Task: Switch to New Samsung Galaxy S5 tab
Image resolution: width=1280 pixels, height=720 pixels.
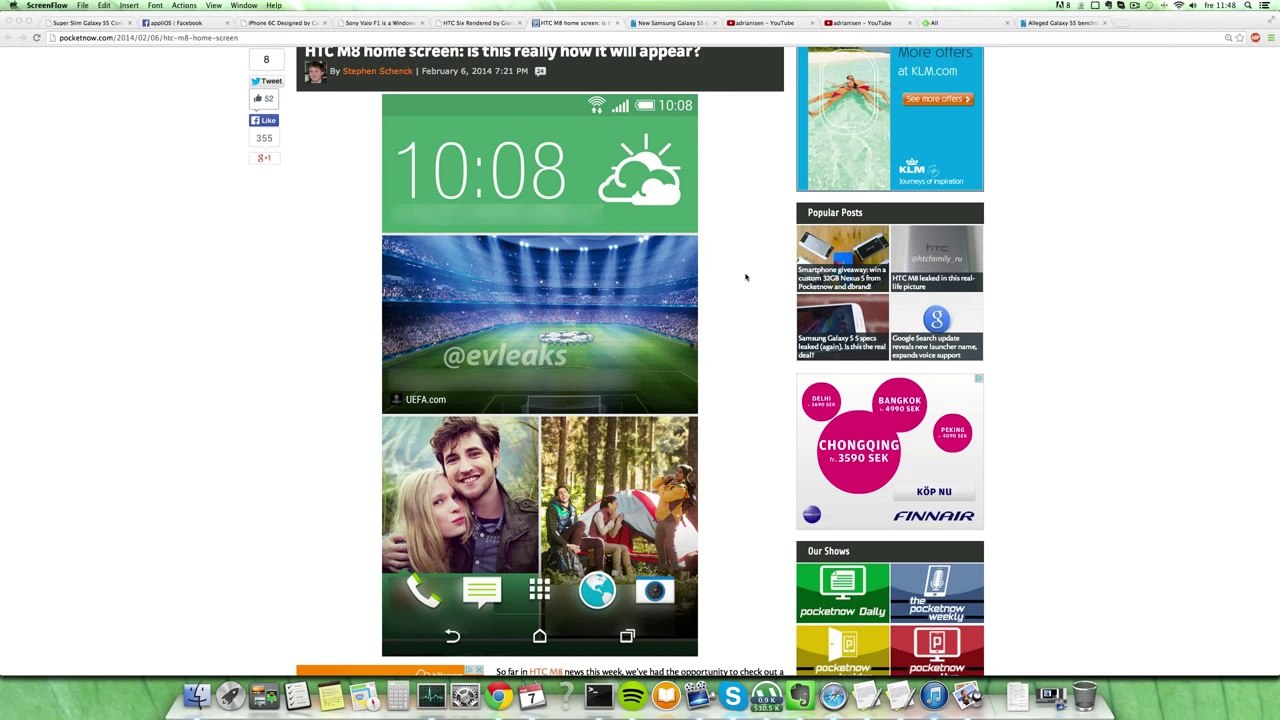Action: point(671,22)
